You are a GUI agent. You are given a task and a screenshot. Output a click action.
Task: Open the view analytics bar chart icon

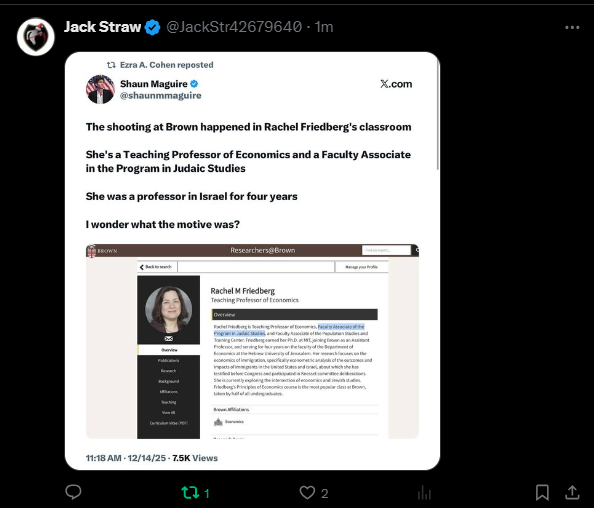(424, 493)
